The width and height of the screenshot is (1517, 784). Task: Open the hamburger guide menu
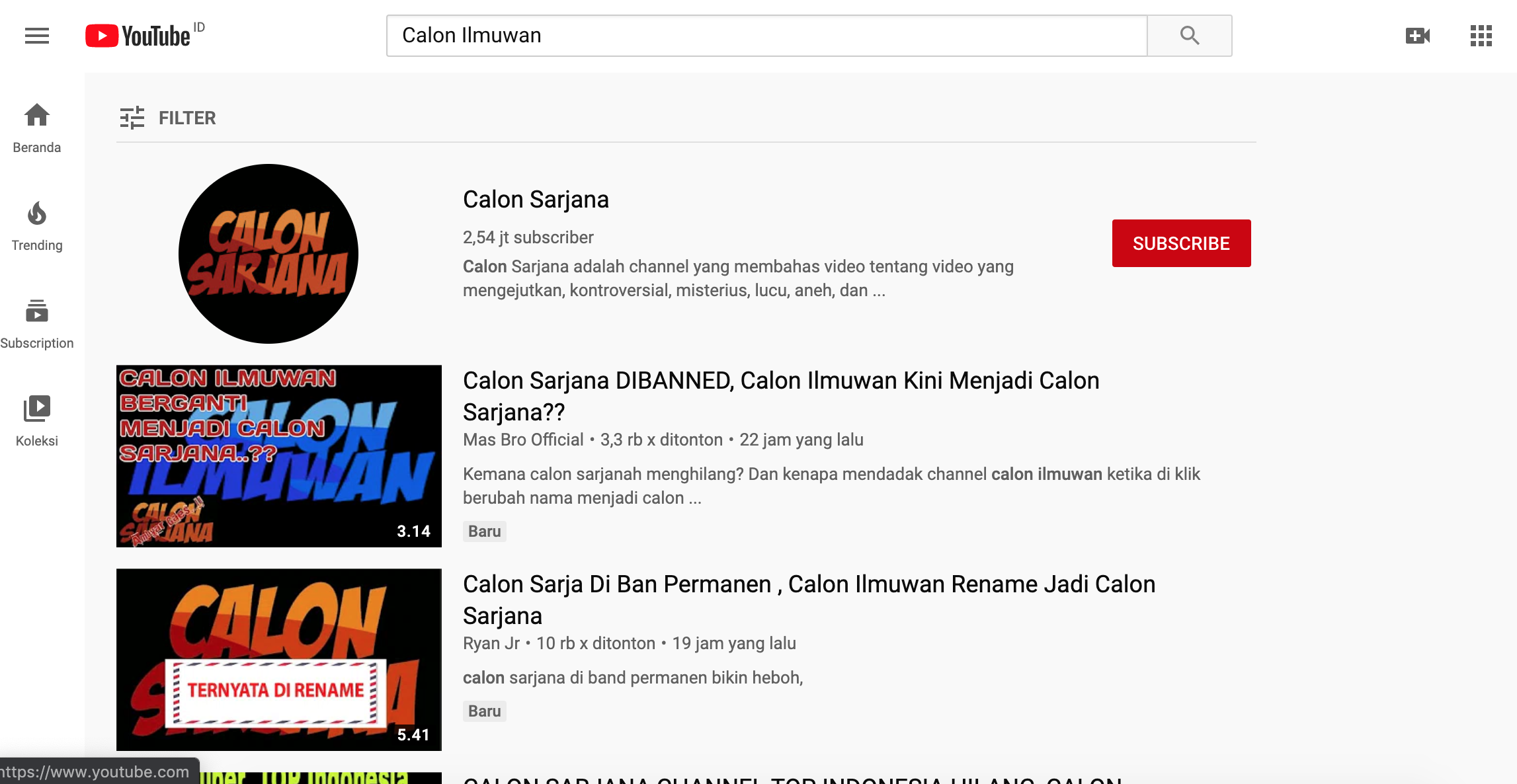tap(37, 36)
